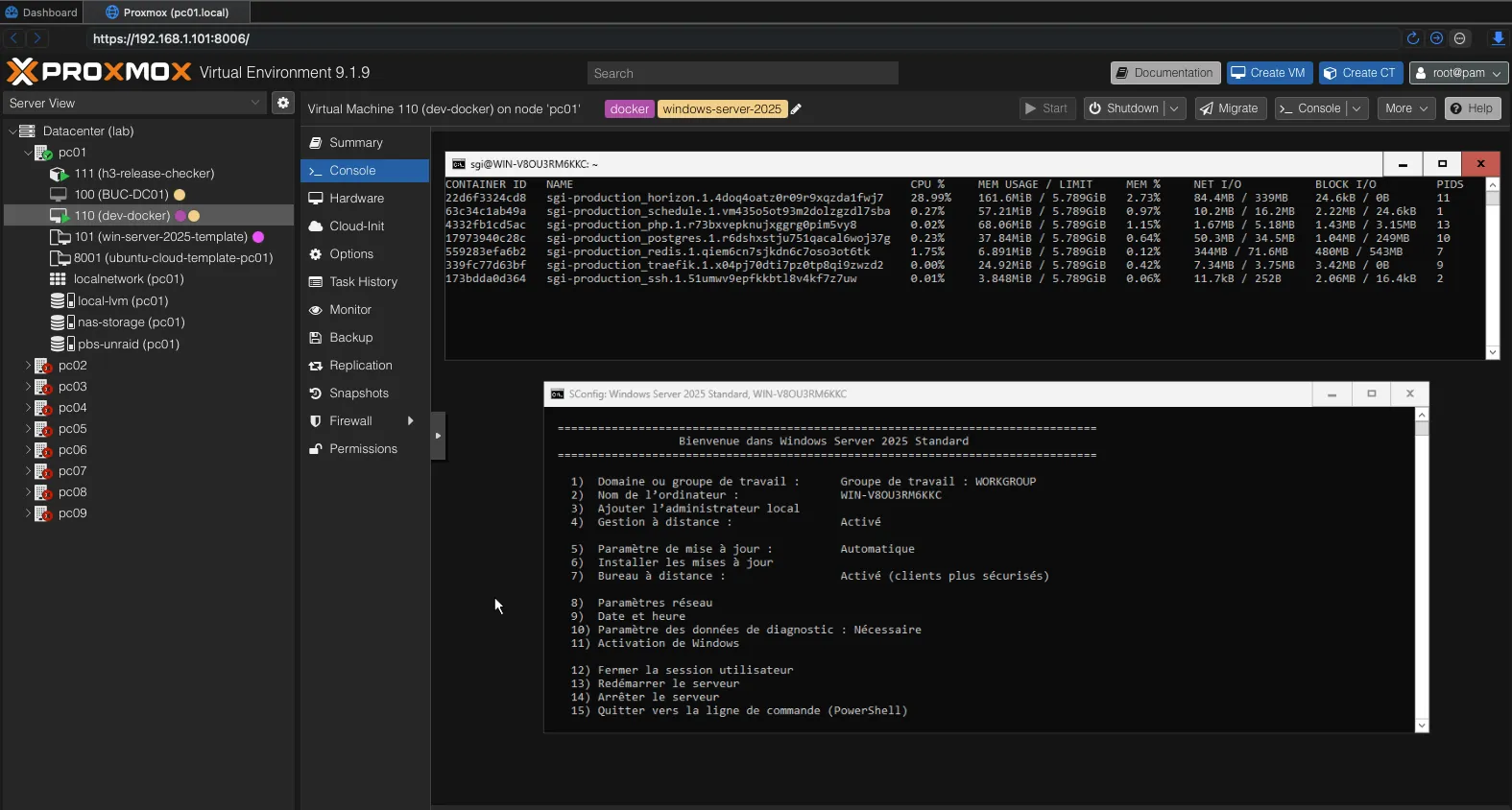Expand the pc03 node
The width and height of the screenshot is (1512, 810).
tap(27, 387)
